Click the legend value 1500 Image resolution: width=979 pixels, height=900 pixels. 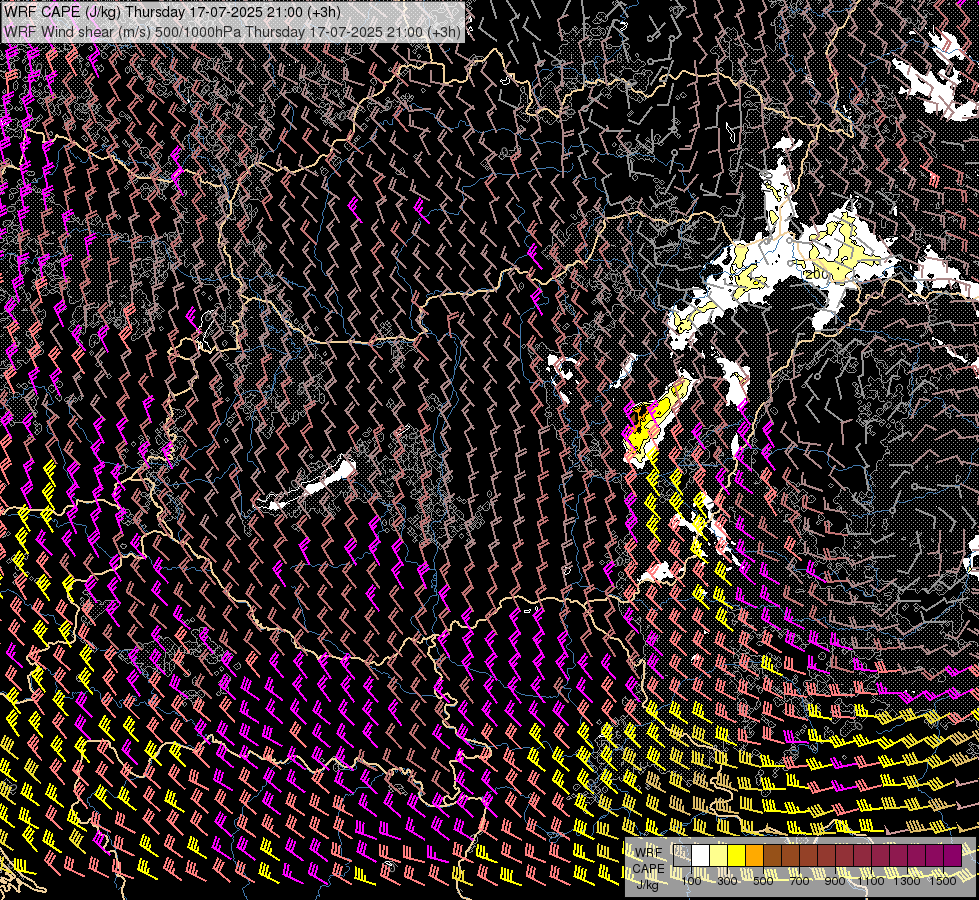943,881
